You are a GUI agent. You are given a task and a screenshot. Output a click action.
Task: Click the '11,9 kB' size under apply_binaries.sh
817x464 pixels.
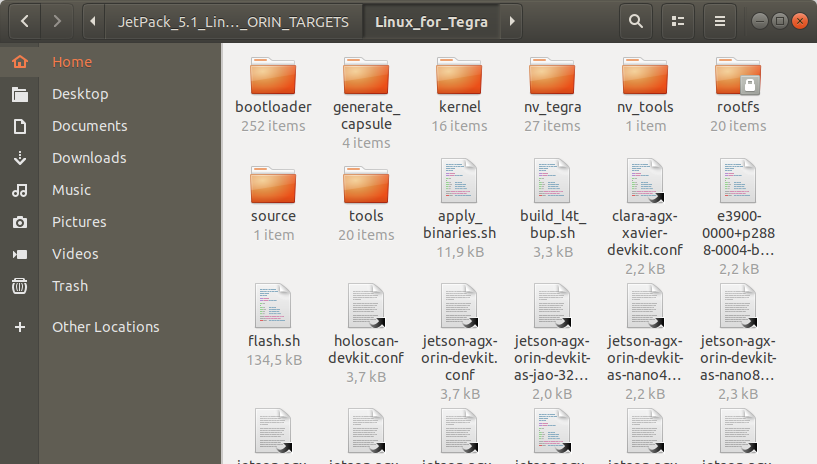pos(460,252)
